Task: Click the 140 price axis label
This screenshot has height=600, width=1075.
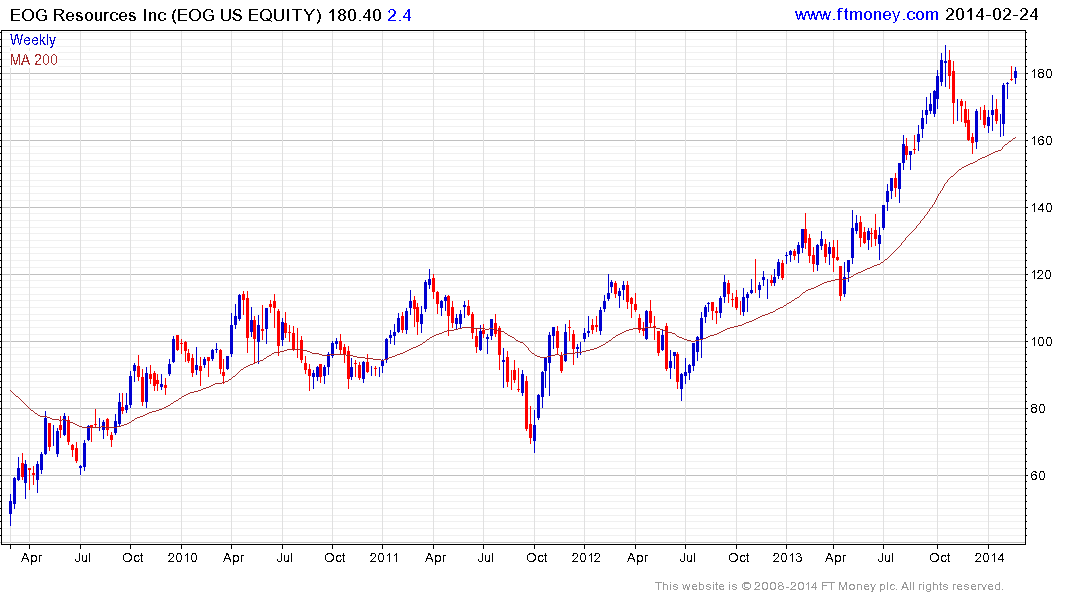Action: click(x=1041, y=207)
